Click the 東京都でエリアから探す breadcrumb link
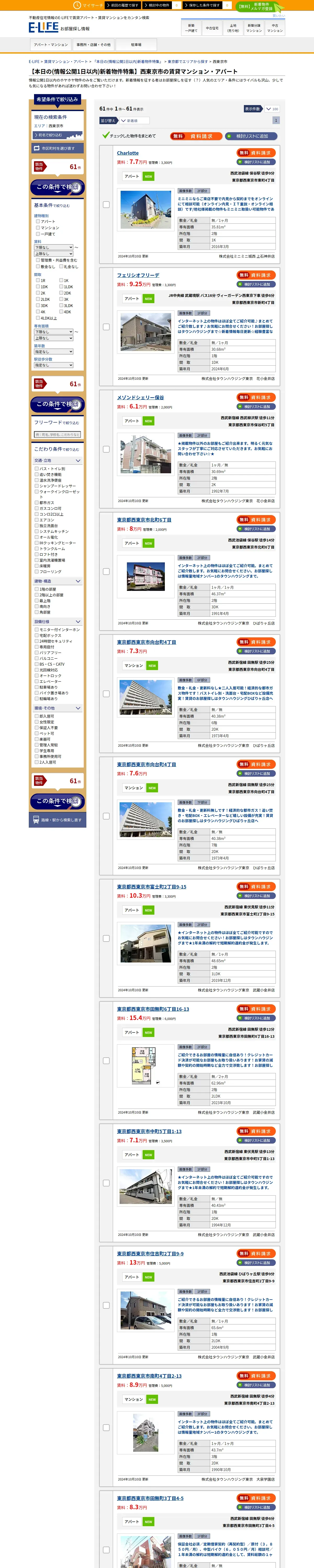314x1568 pixels. click(x=188, y=61)
